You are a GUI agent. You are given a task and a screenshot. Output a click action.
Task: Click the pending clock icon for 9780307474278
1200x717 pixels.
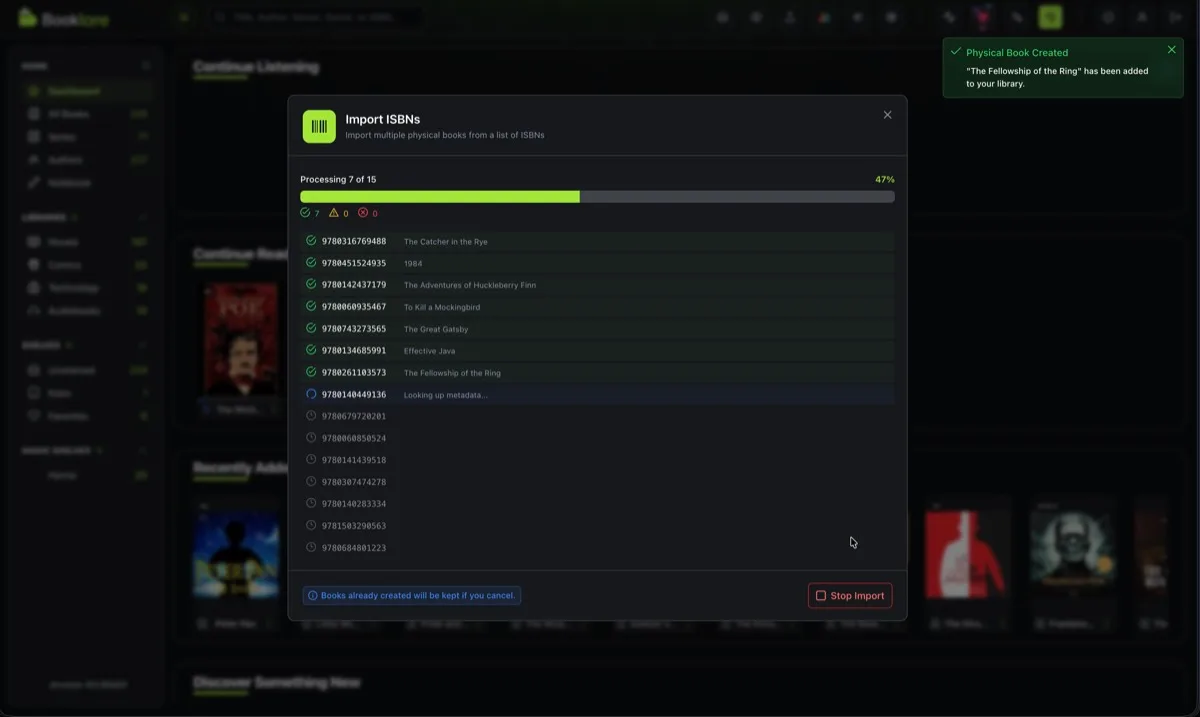tap(311, 482)
